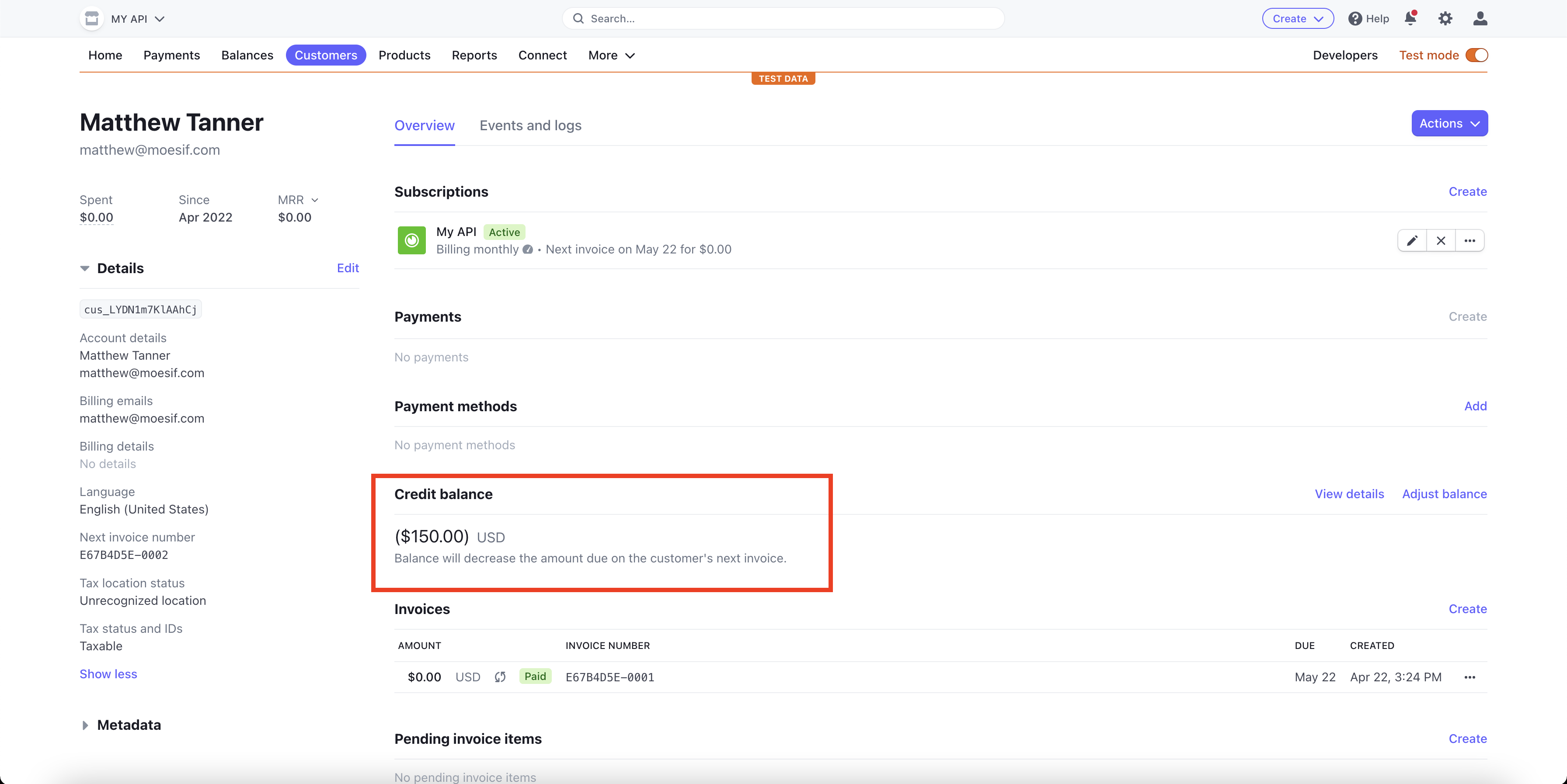Screen dimensions: 1567x784
Task: Open the MY API workspace switcher
Action: coord(135,18)
